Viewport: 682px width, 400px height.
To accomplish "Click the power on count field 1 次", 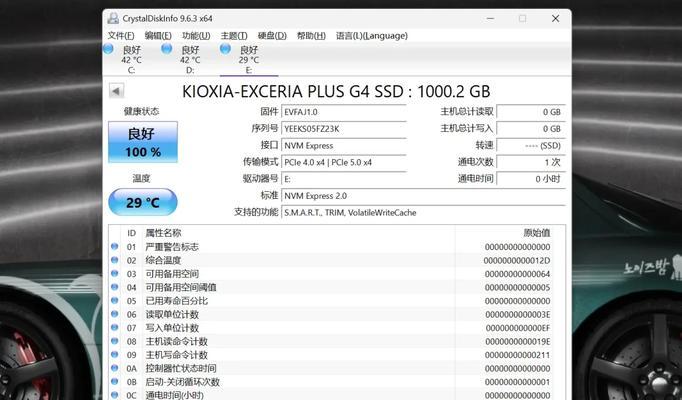I will coord(531,162).
